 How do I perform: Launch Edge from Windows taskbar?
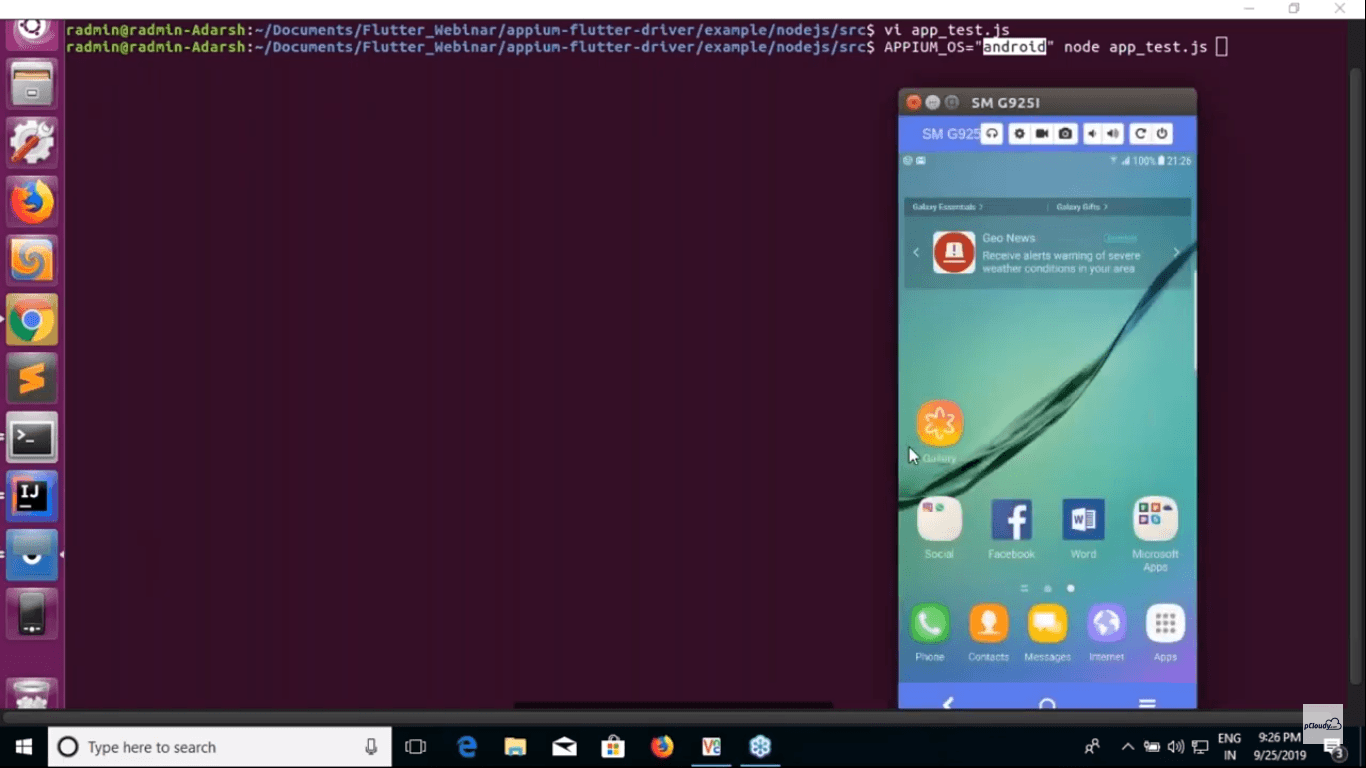pos(467,747)
